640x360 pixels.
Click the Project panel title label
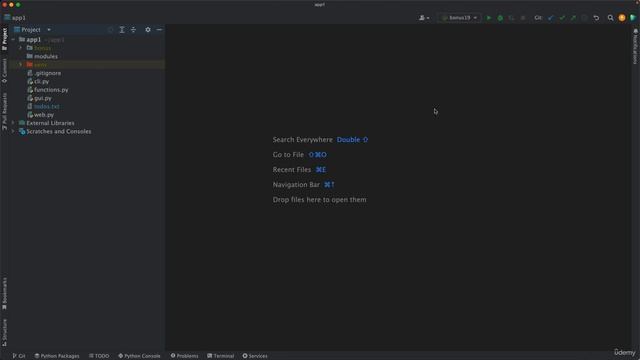[31, 30]
